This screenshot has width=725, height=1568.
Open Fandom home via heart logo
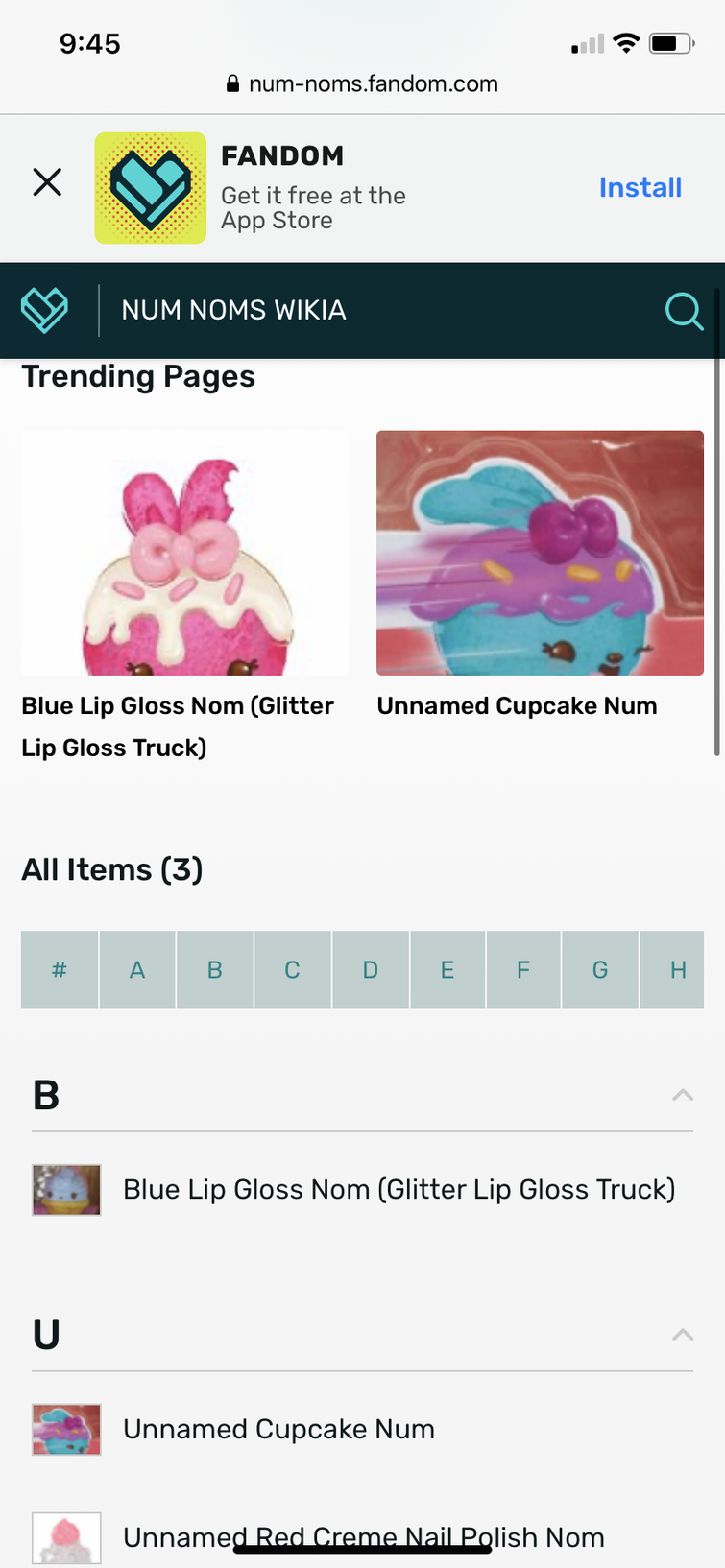click(x=45, y=310)
